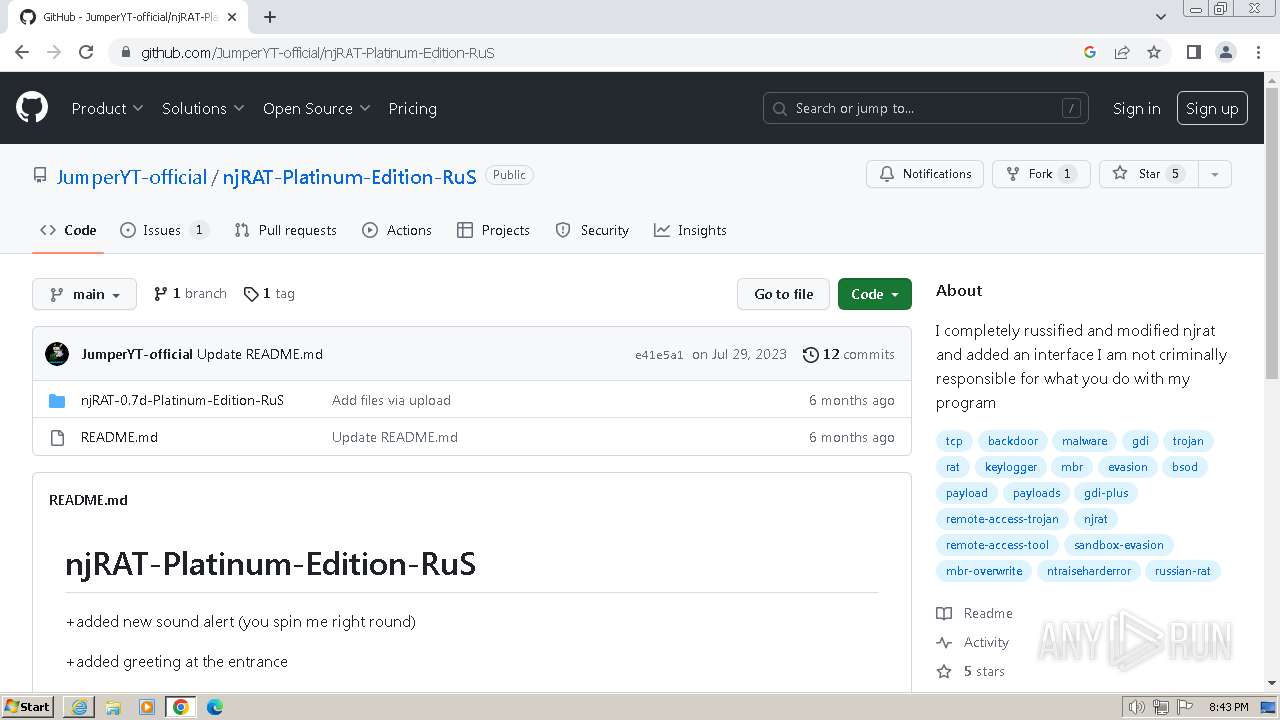Open the russian-rat topic tag

[1182, 571]
